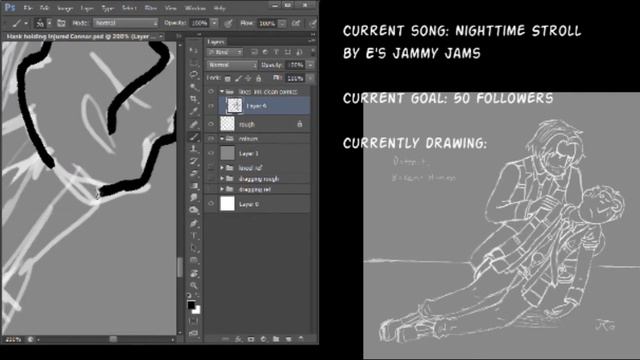Open the Brush Preset picker arrow
Image resolution: width=640 pixels, height=360 pixels.
click(x=49, y=23)
